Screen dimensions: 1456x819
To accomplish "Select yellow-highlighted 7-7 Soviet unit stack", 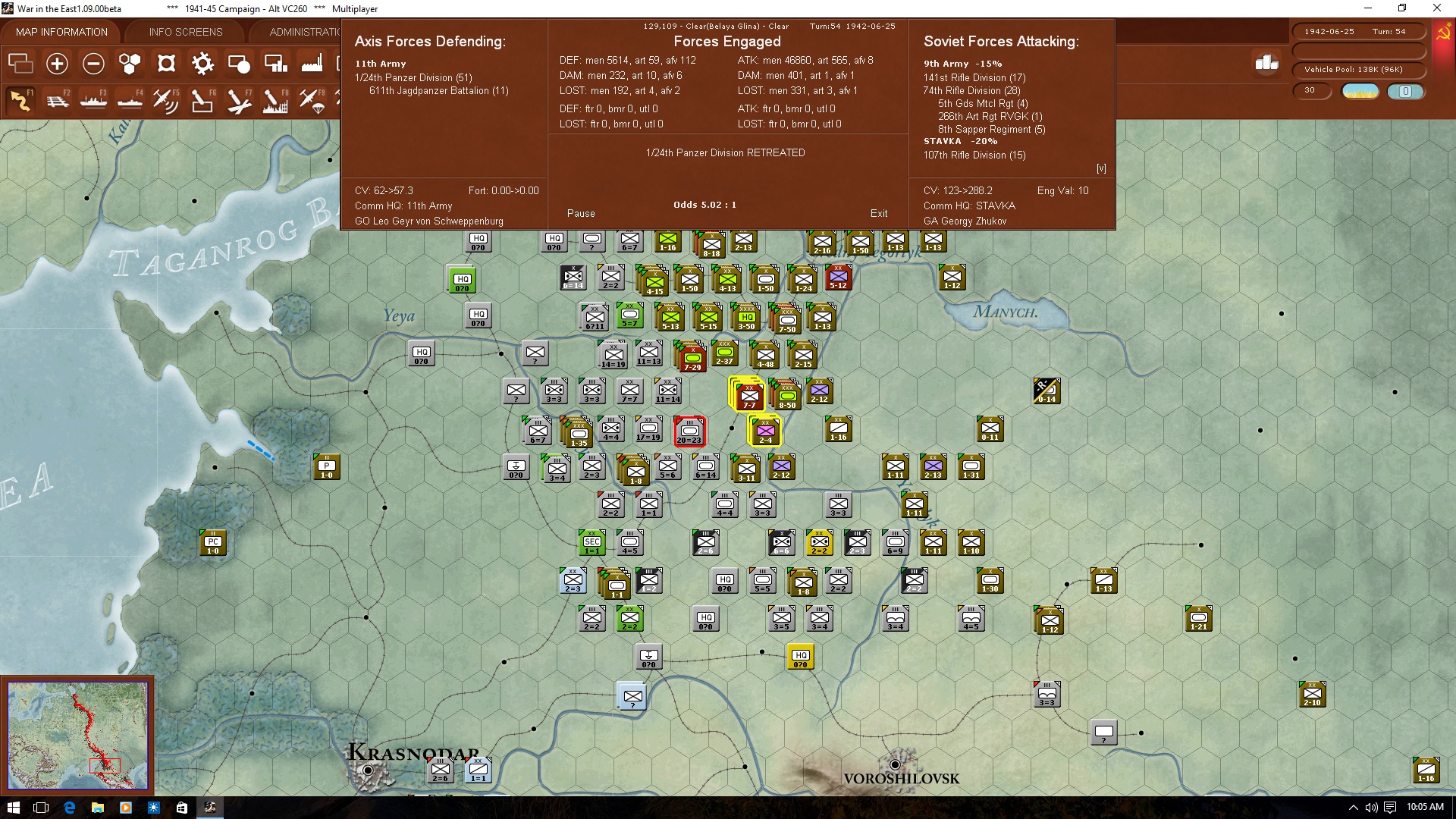I will pos(748,394).
